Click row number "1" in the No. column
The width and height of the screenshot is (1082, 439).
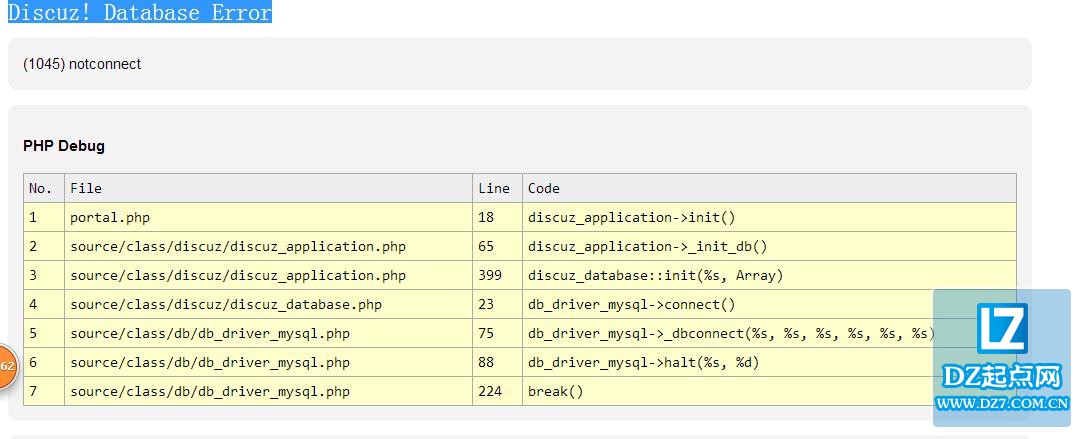pos(32,217)
